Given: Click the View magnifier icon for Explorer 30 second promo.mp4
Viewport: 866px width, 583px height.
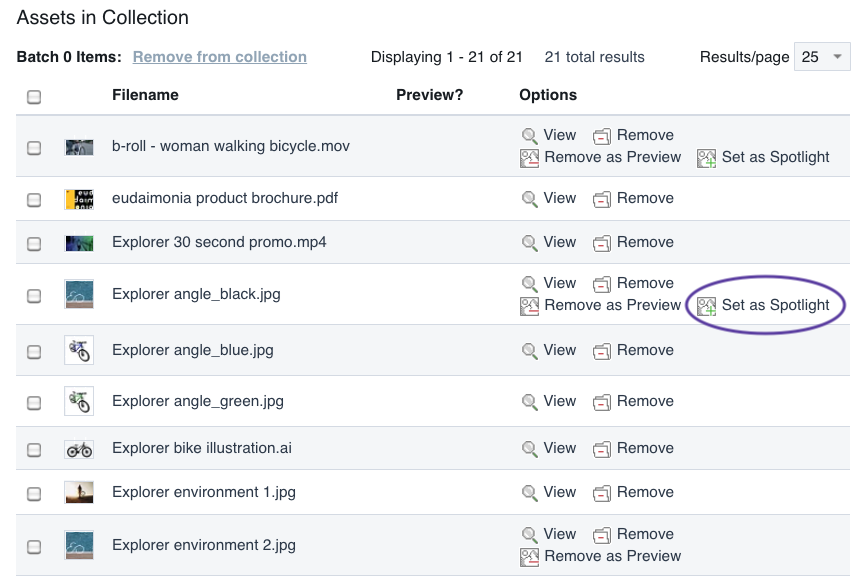Looking at the screenshot, I should [529, 243].
